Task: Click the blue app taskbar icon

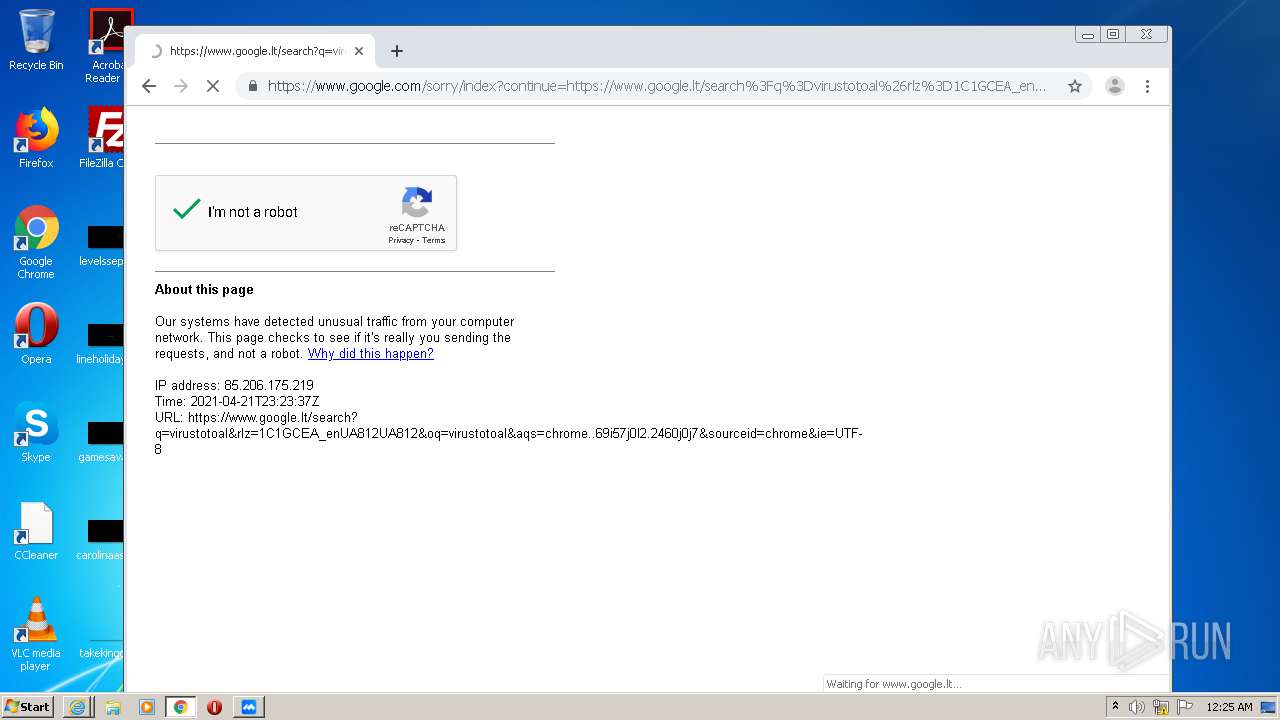Action: (249, 707)
